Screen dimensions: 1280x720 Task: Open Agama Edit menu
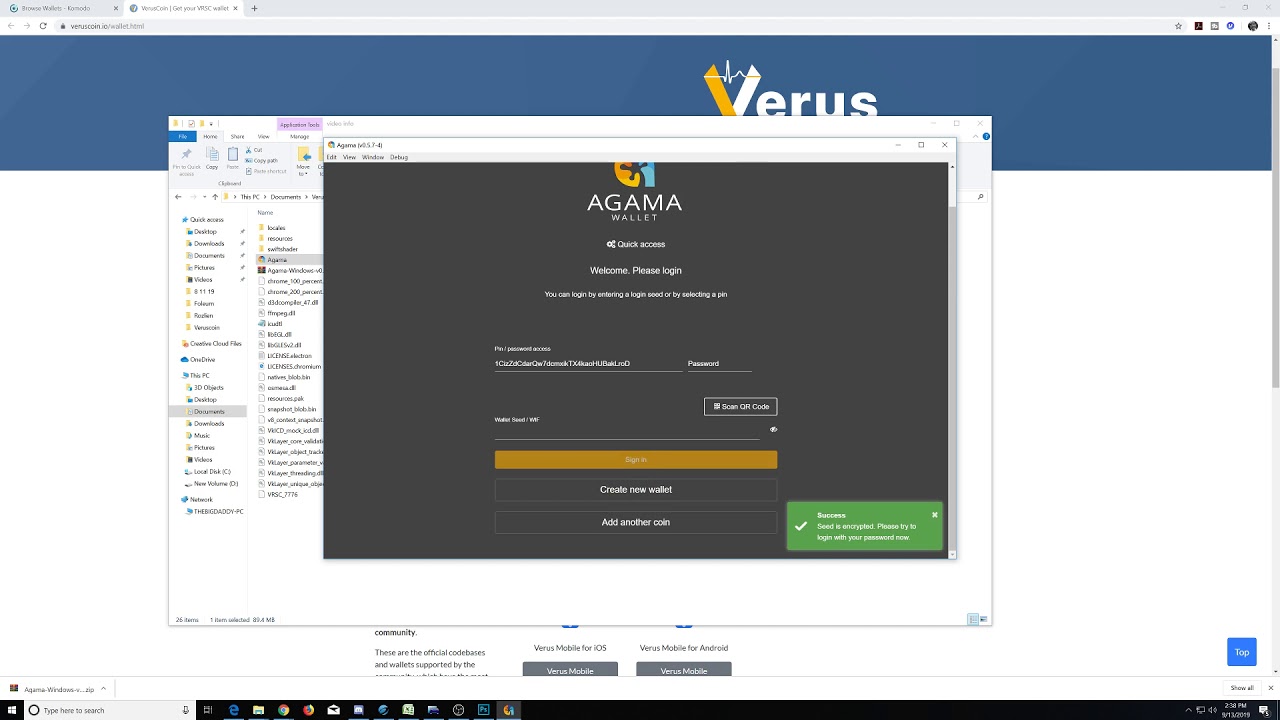coord(332,157)
